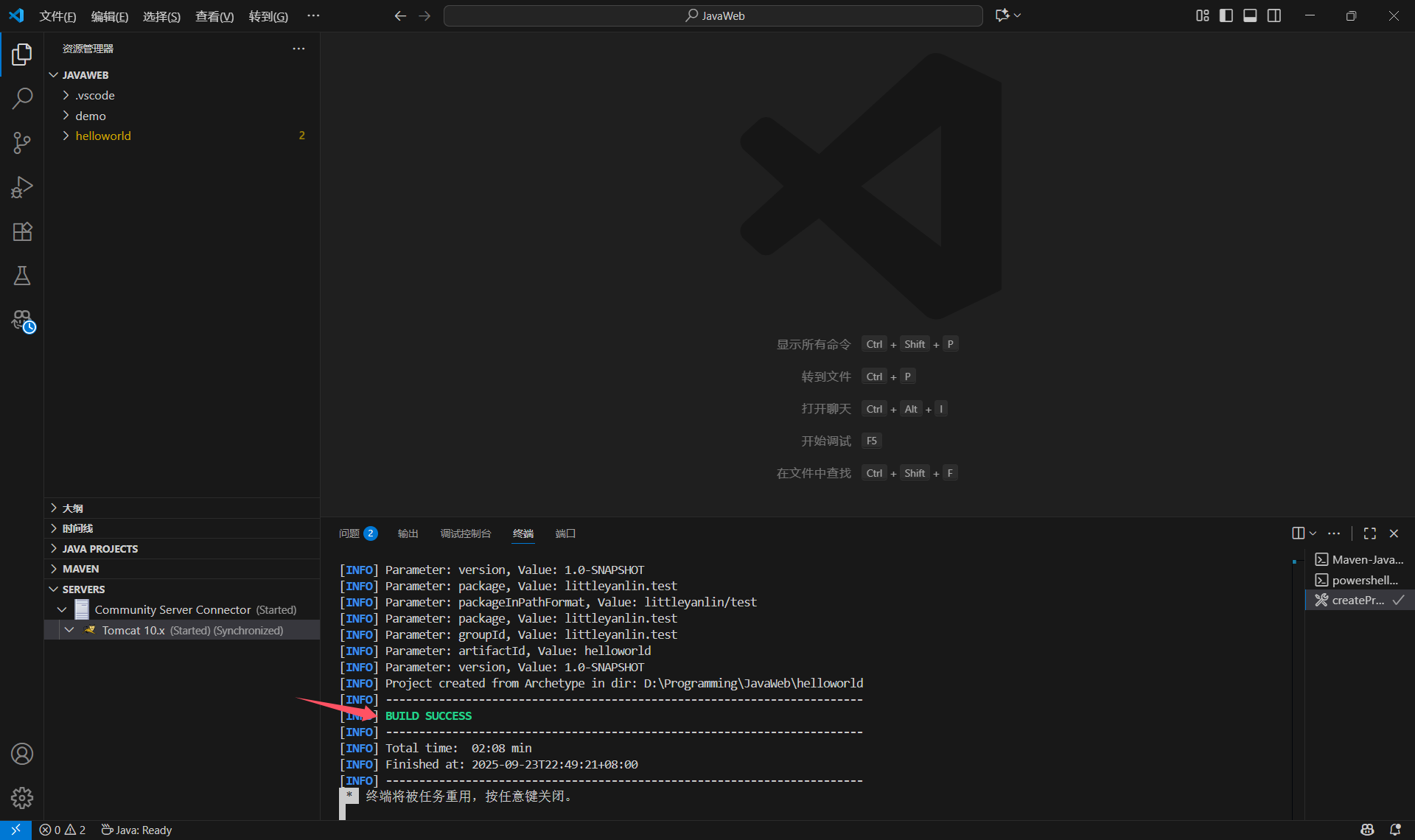1415x840 pixels.
Task: Click Java: Ready status item
Action: tap(137, 830)
